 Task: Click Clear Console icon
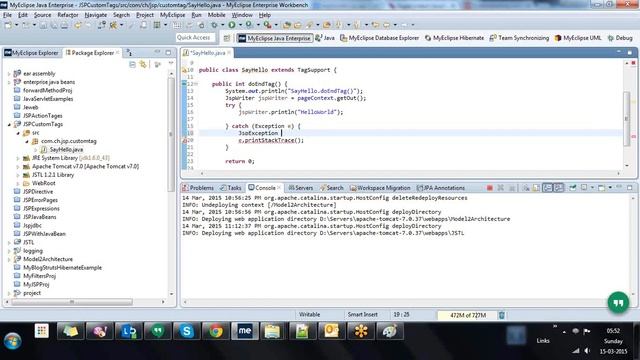tap(526, 188)
